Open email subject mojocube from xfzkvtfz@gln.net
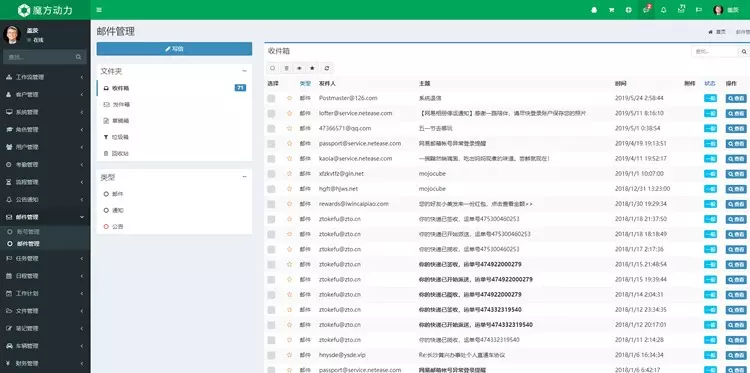Viewport: 750px width, 373px height. (x=432, y=174)
